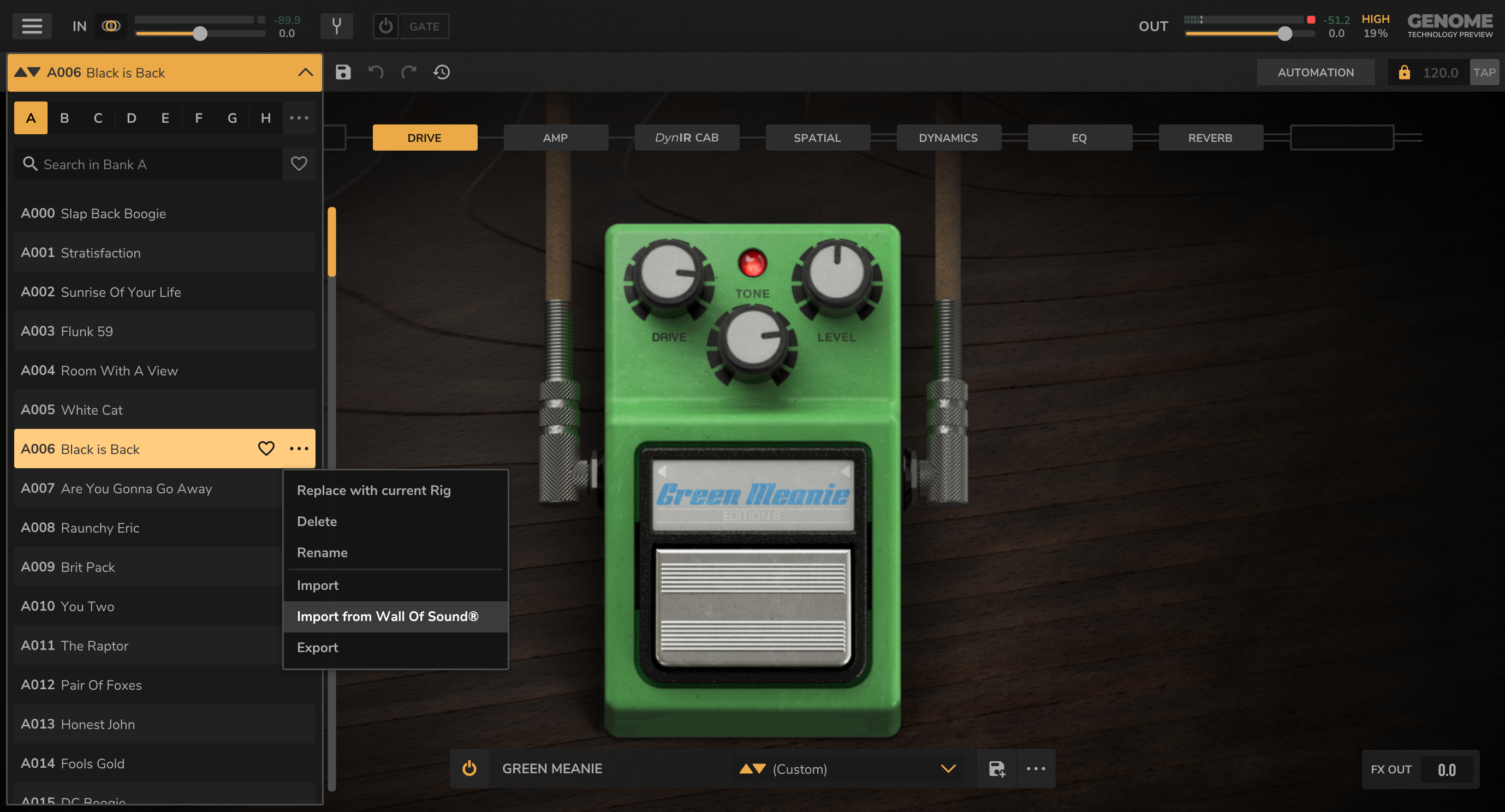Select the DYNAMICS chain block
The width and height of the screenshot is (1505, 812).
coord(948,138)
